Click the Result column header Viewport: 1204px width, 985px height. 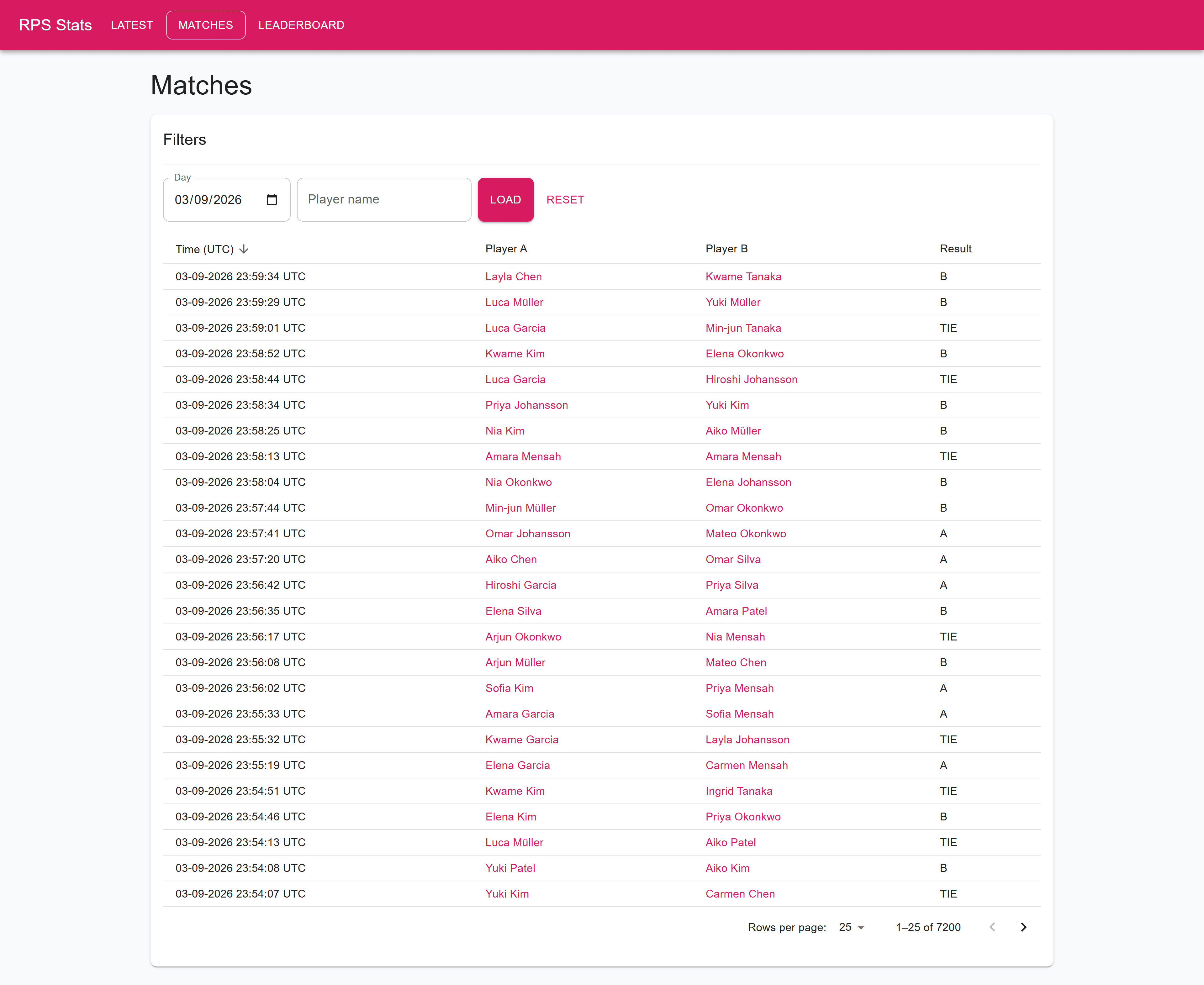pyautogui.click(x=955, y=249)
